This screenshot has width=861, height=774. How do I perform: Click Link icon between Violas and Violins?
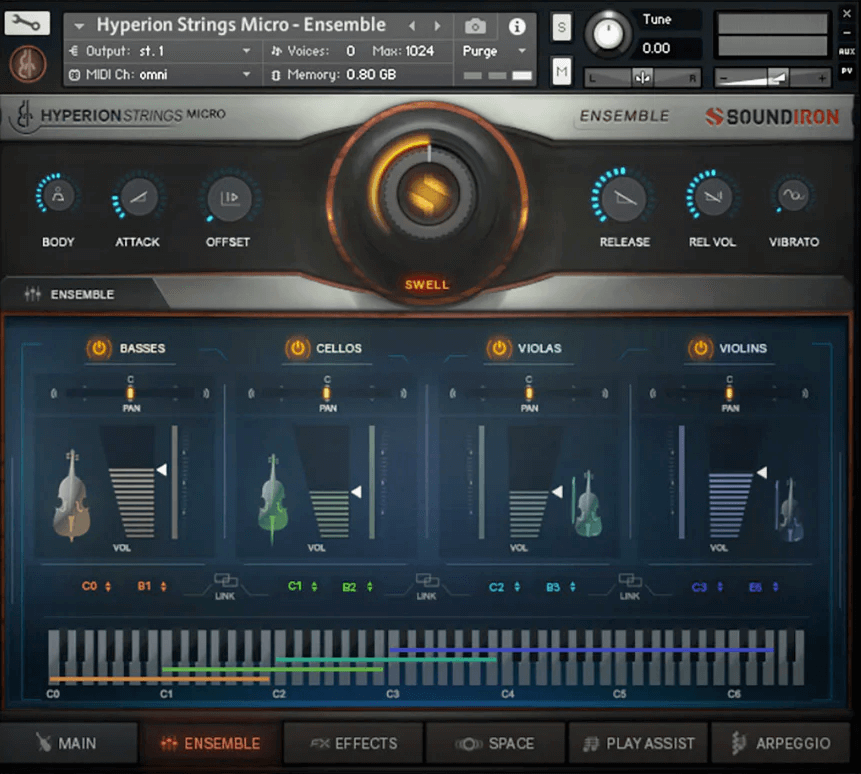(x=629, y=586)
